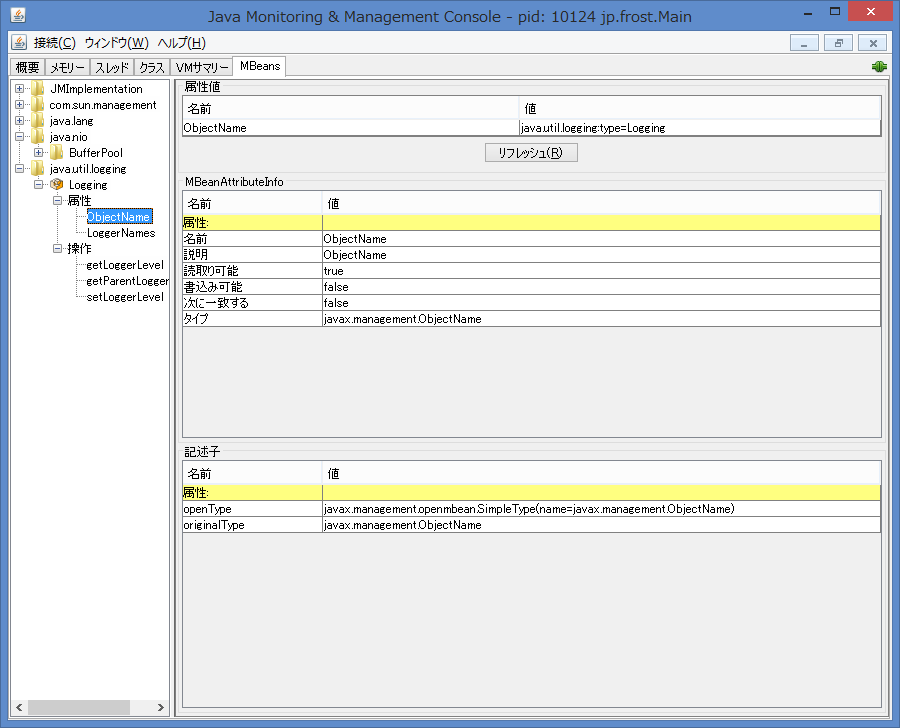Viewport: 900px width, 728px height.
Task: Select the LoggerNames attribute
Action: pos(119,232)
